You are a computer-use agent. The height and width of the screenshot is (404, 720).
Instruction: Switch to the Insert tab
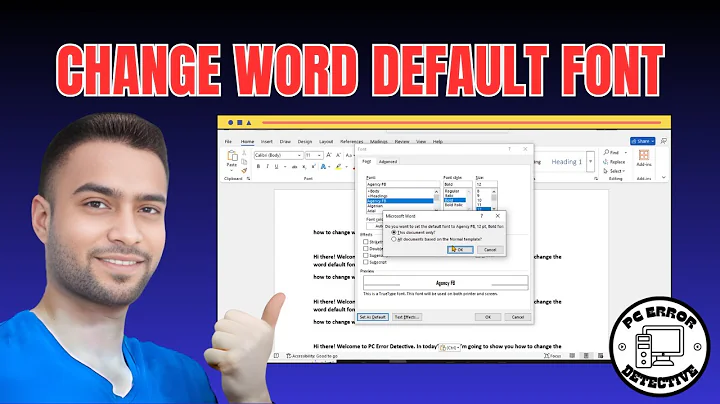click(x=267, y=141)
